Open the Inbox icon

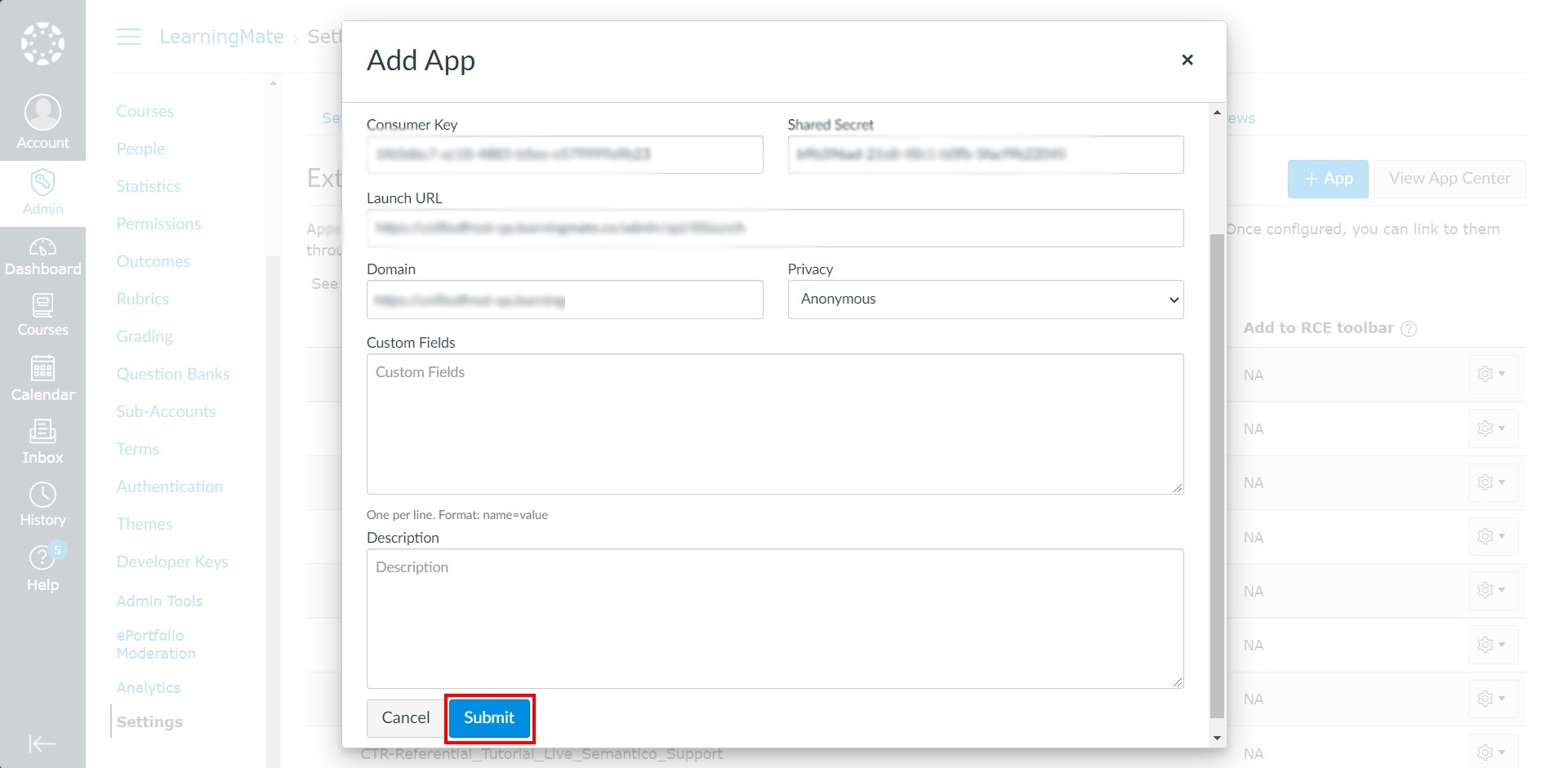pyautogui.click(x=42, y=431)
